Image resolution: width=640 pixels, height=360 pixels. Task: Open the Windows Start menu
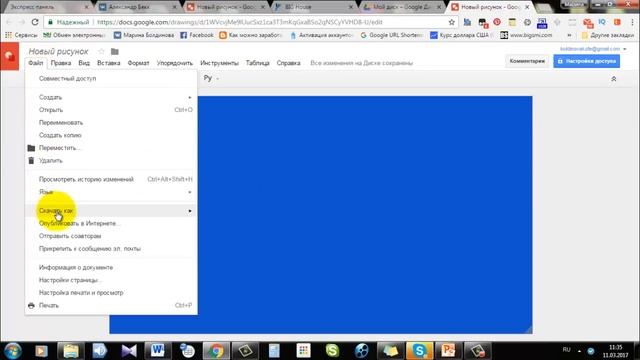pos(13,351)
